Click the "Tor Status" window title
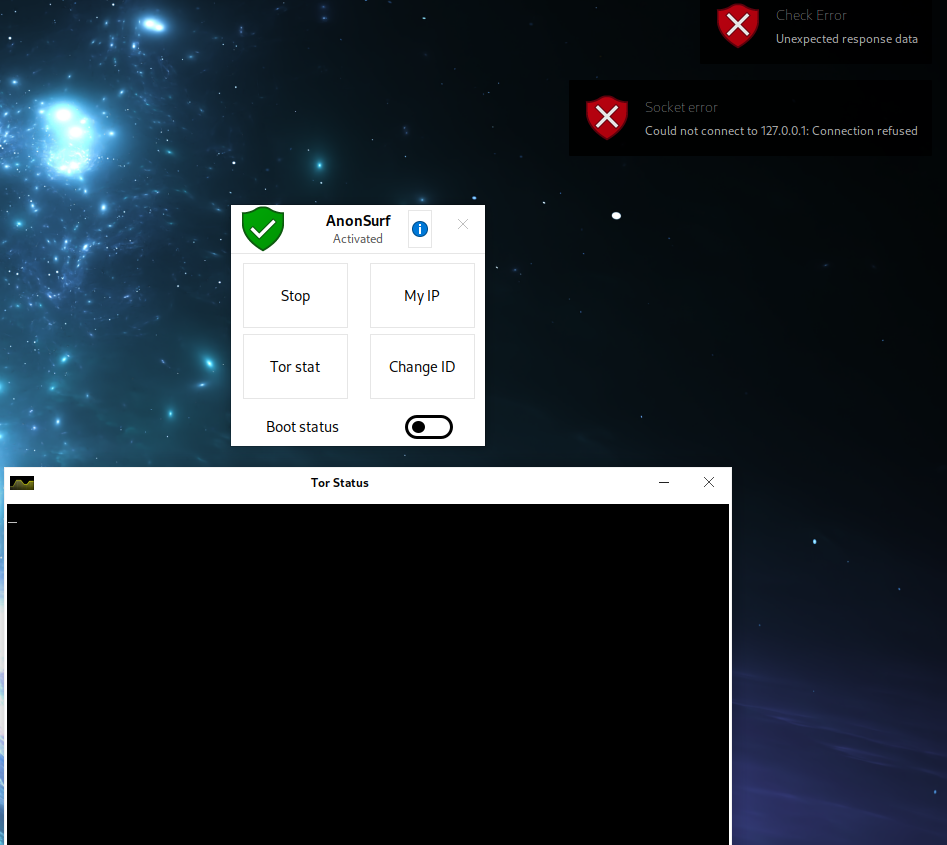 pos(339,483)
